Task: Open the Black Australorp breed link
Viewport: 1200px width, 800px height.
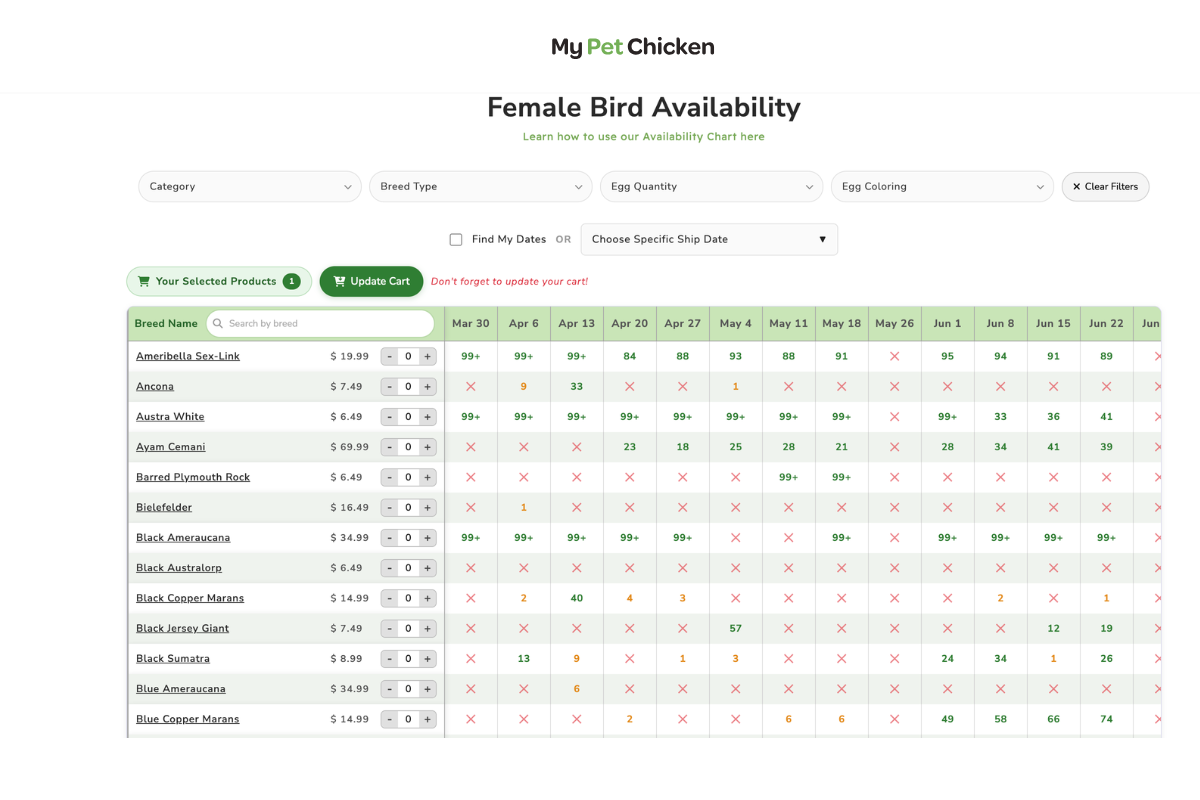Action: 179,568
